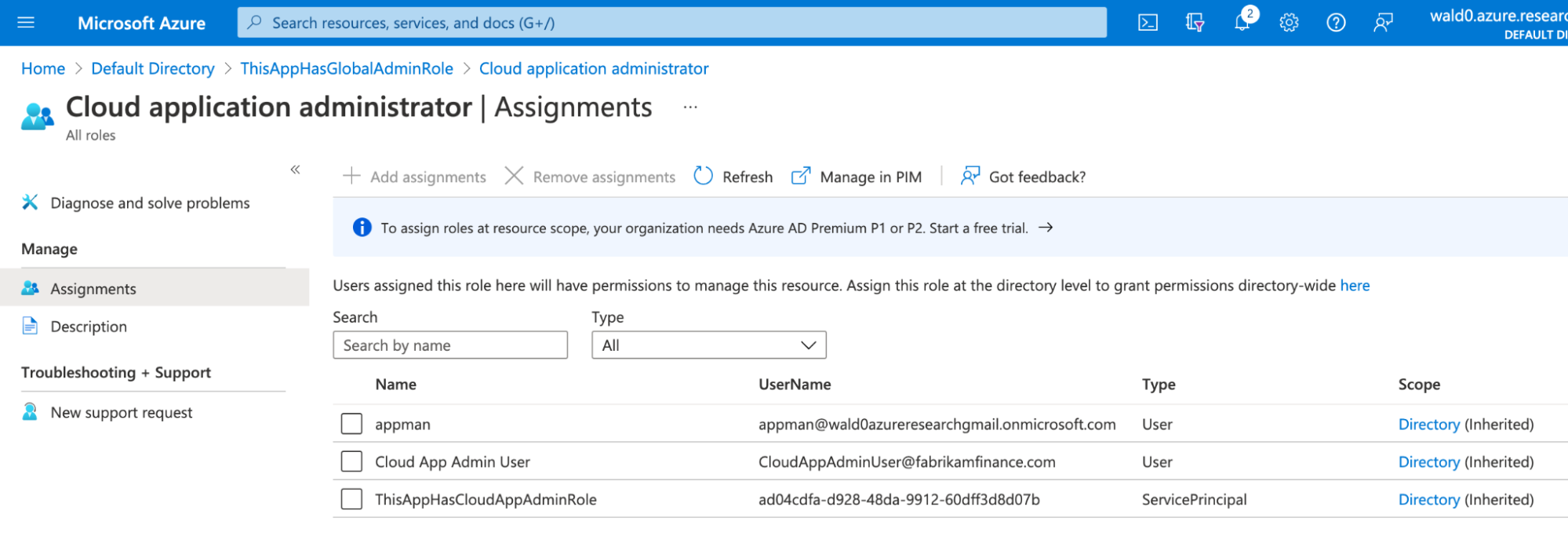Expand the Type filter dropdown
This screenshot has width=1568, height=547.
(x=708, y=345)
